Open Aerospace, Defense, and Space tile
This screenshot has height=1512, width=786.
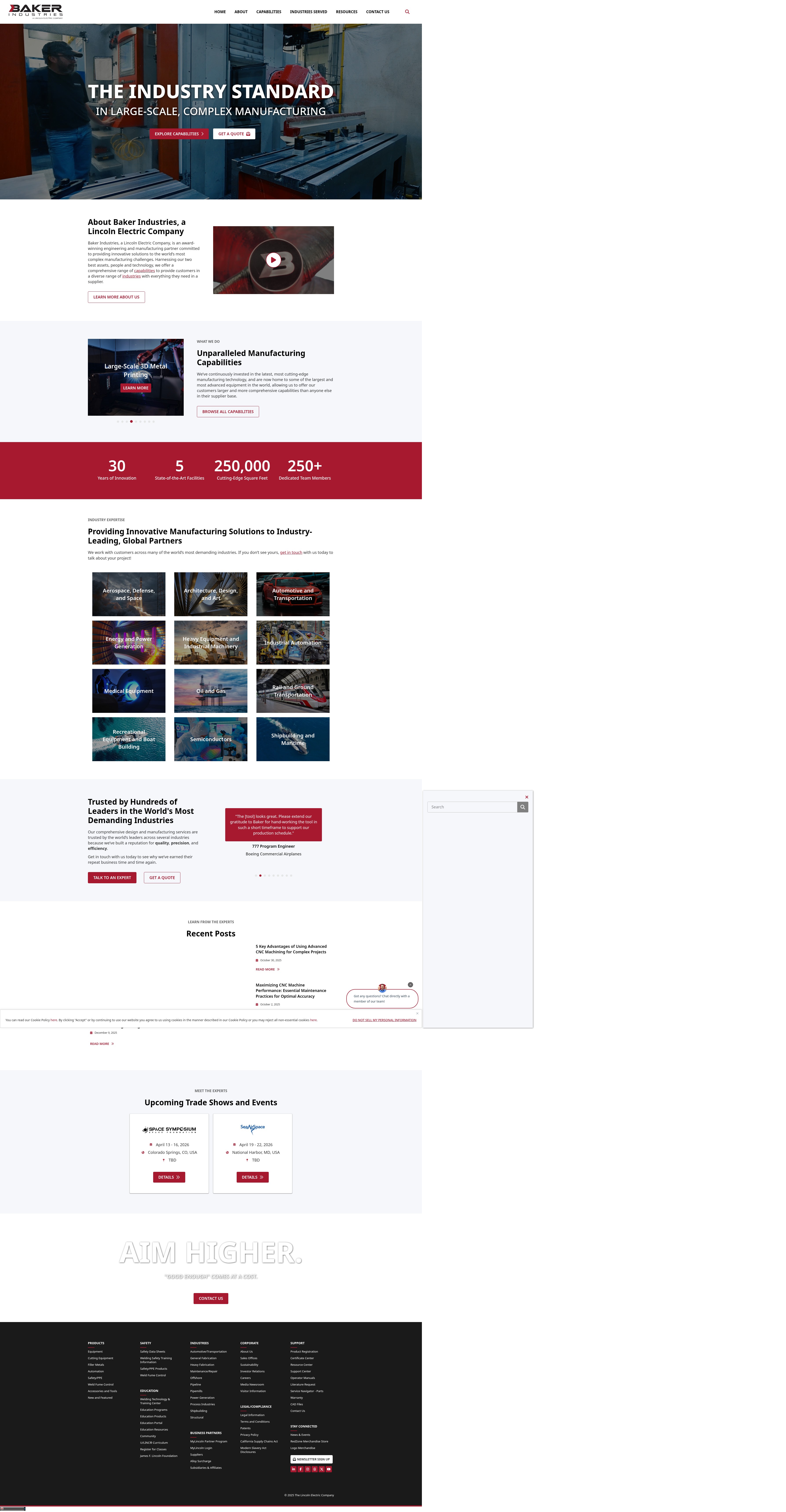[129, 594]
